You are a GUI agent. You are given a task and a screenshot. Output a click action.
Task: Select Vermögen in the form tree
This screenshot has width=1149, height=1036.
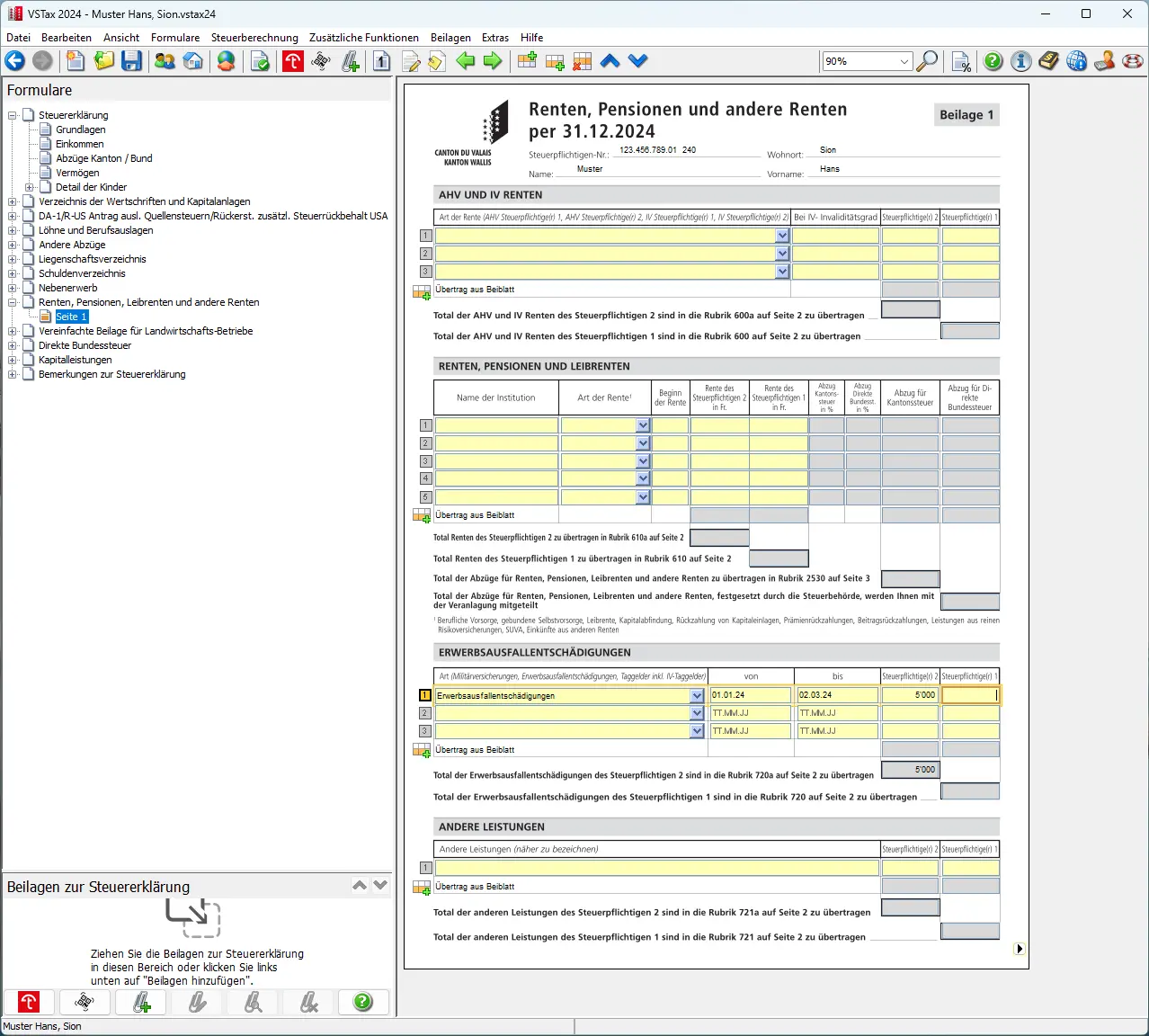coord(77,173)
